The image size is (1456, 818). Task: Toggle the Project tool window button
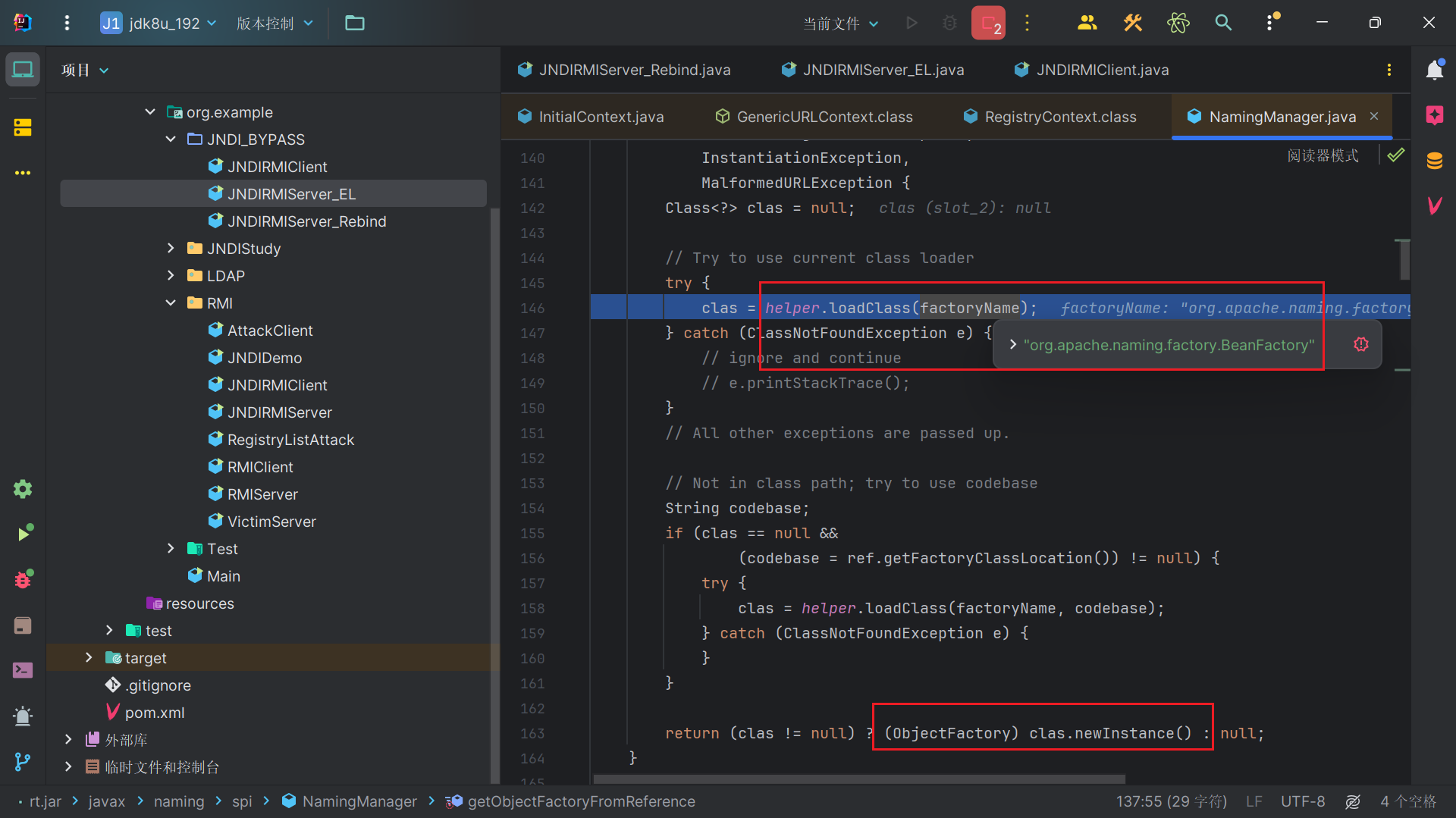pyautogui.click(x=23, y=70)
